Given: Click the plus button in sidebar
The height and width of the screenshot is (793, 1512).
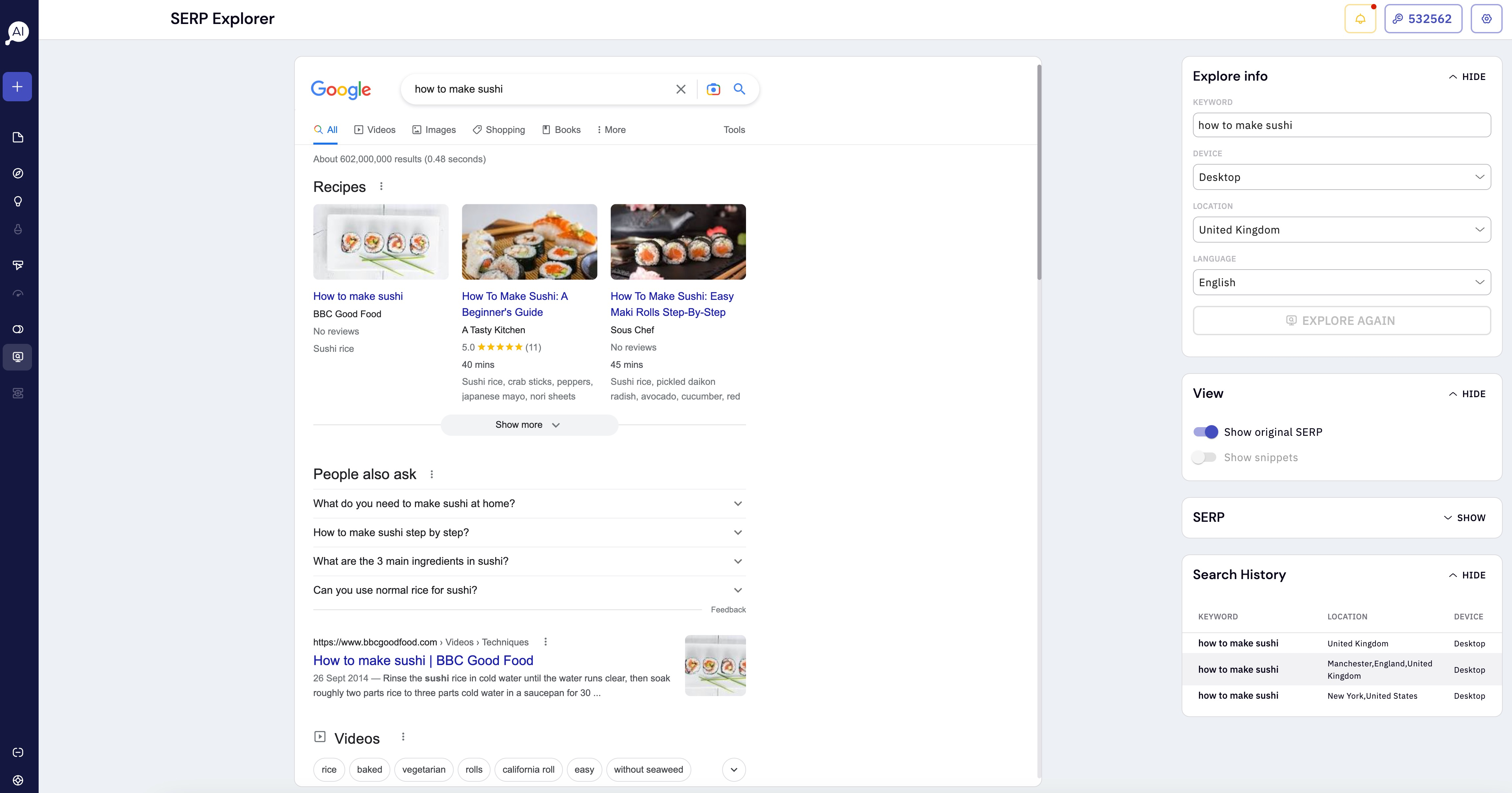Looking at the screenshot, I should pos(18,87).
